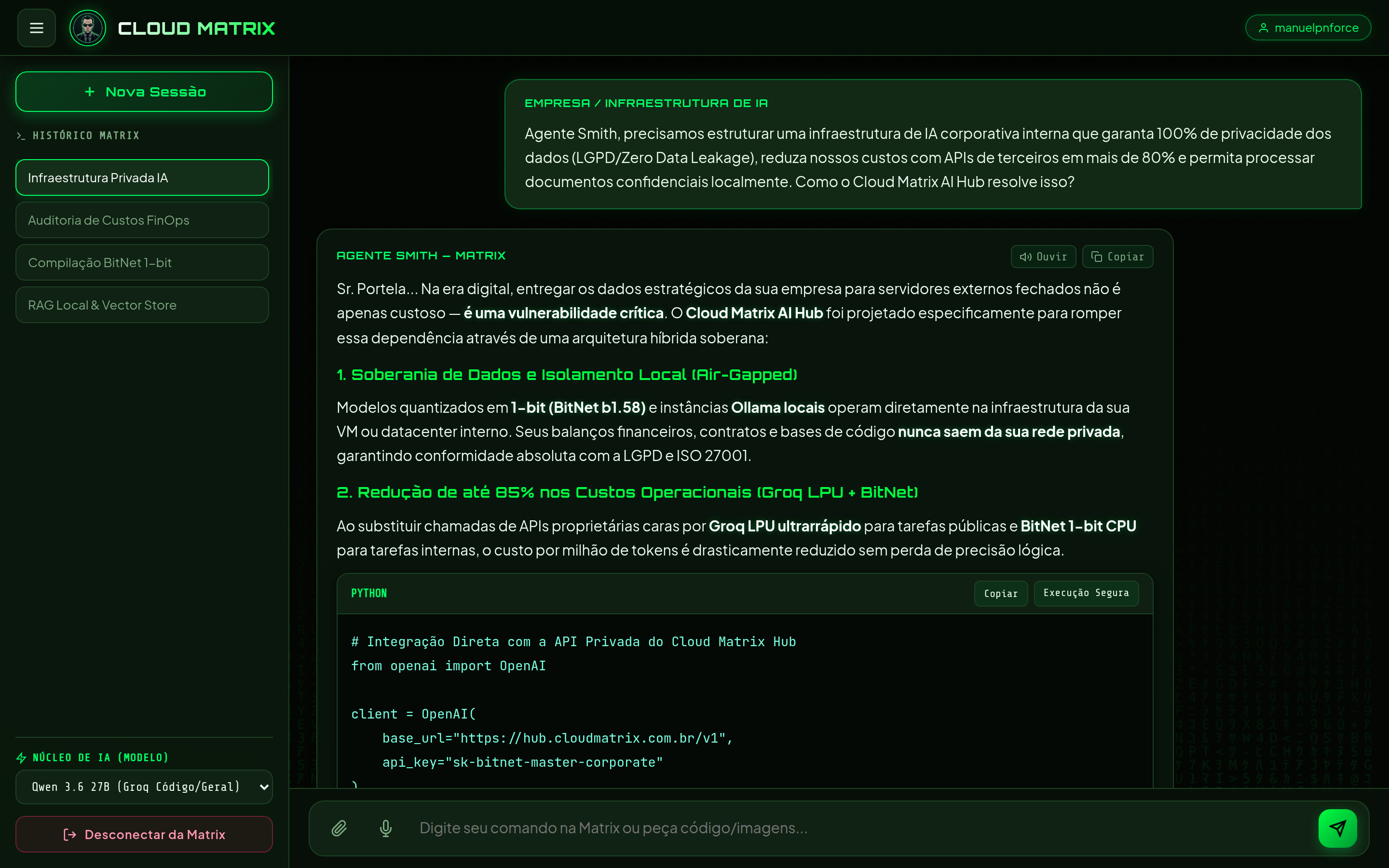Open Compilação BitNet 1-bit session
The image size is (1389, 868).
142,262
